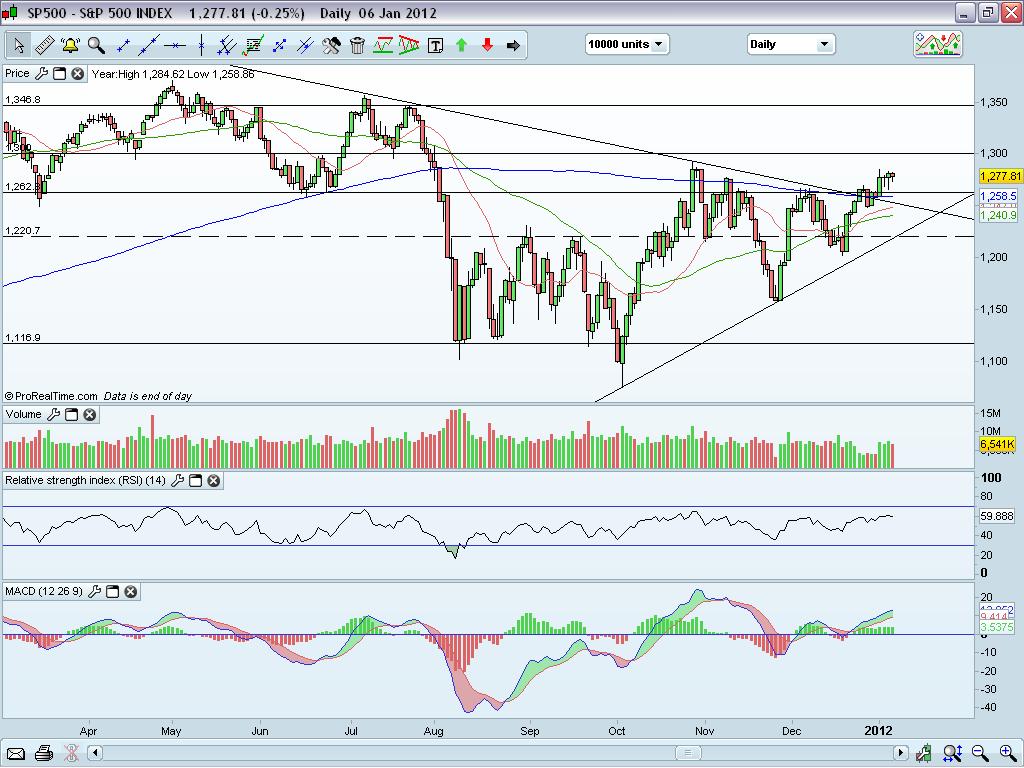Click the crossed-out link chain icon
Viewport: 1024px width, 768px height.
(x=71, y=754)
